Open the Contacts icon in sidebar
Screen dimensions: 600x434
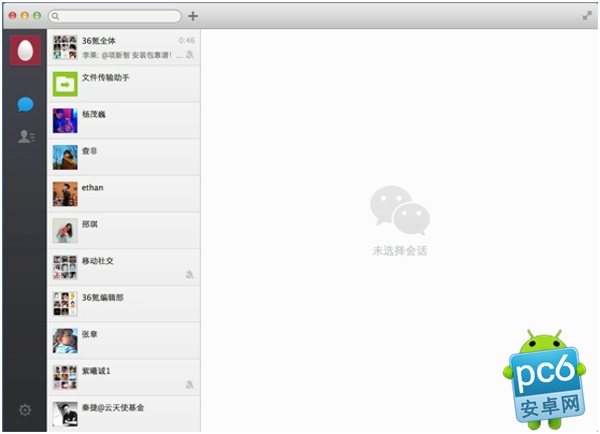click(x=25, y=137)
